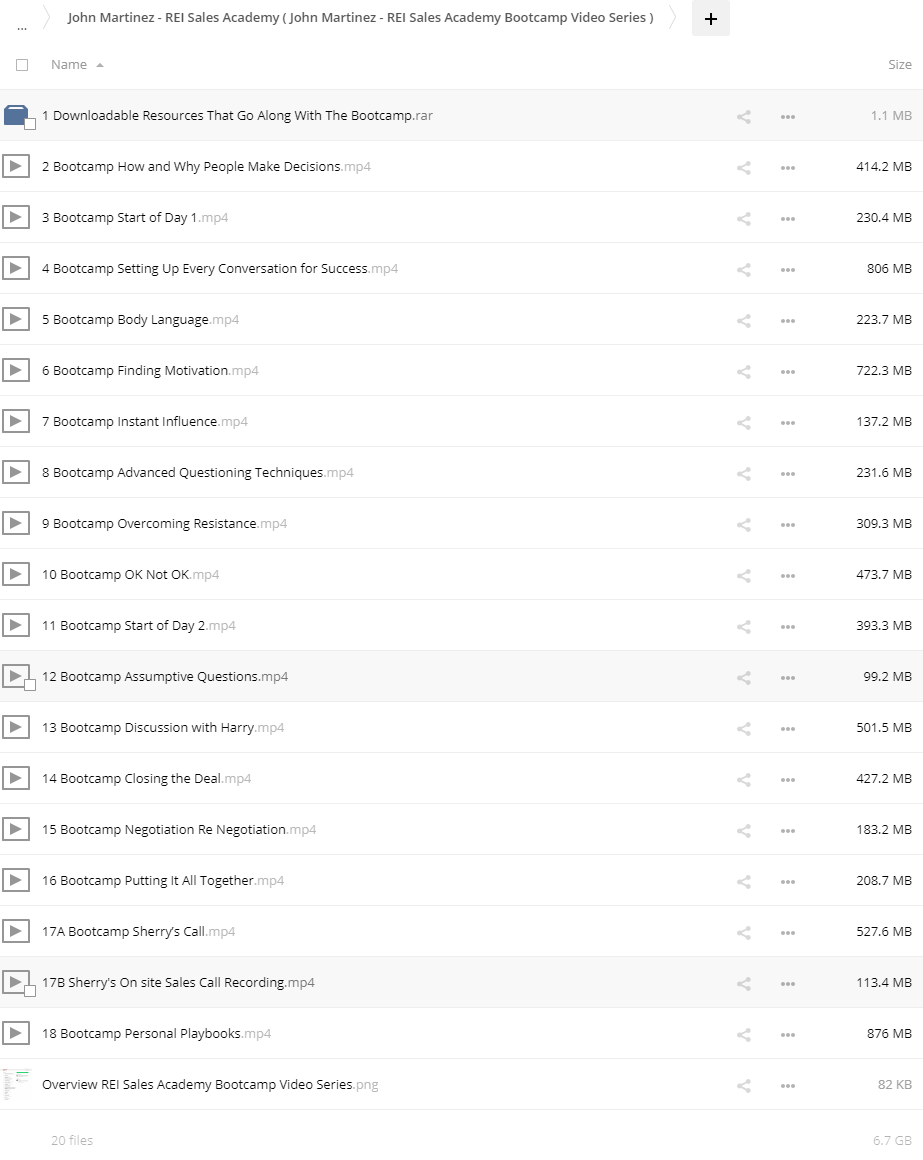Click play icon of 9 Bootcamp Overcoming Resistance
923x1160 pixels.
16,523
